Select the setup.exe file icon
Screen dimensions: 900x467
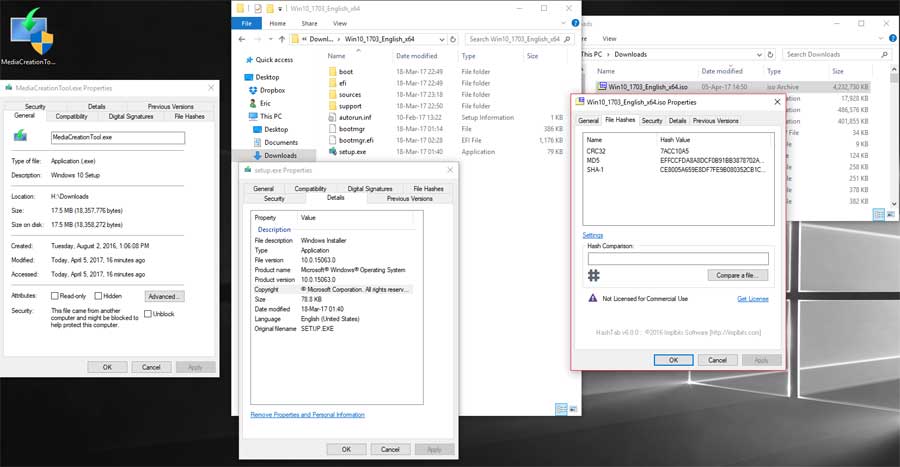click(332, 151)
